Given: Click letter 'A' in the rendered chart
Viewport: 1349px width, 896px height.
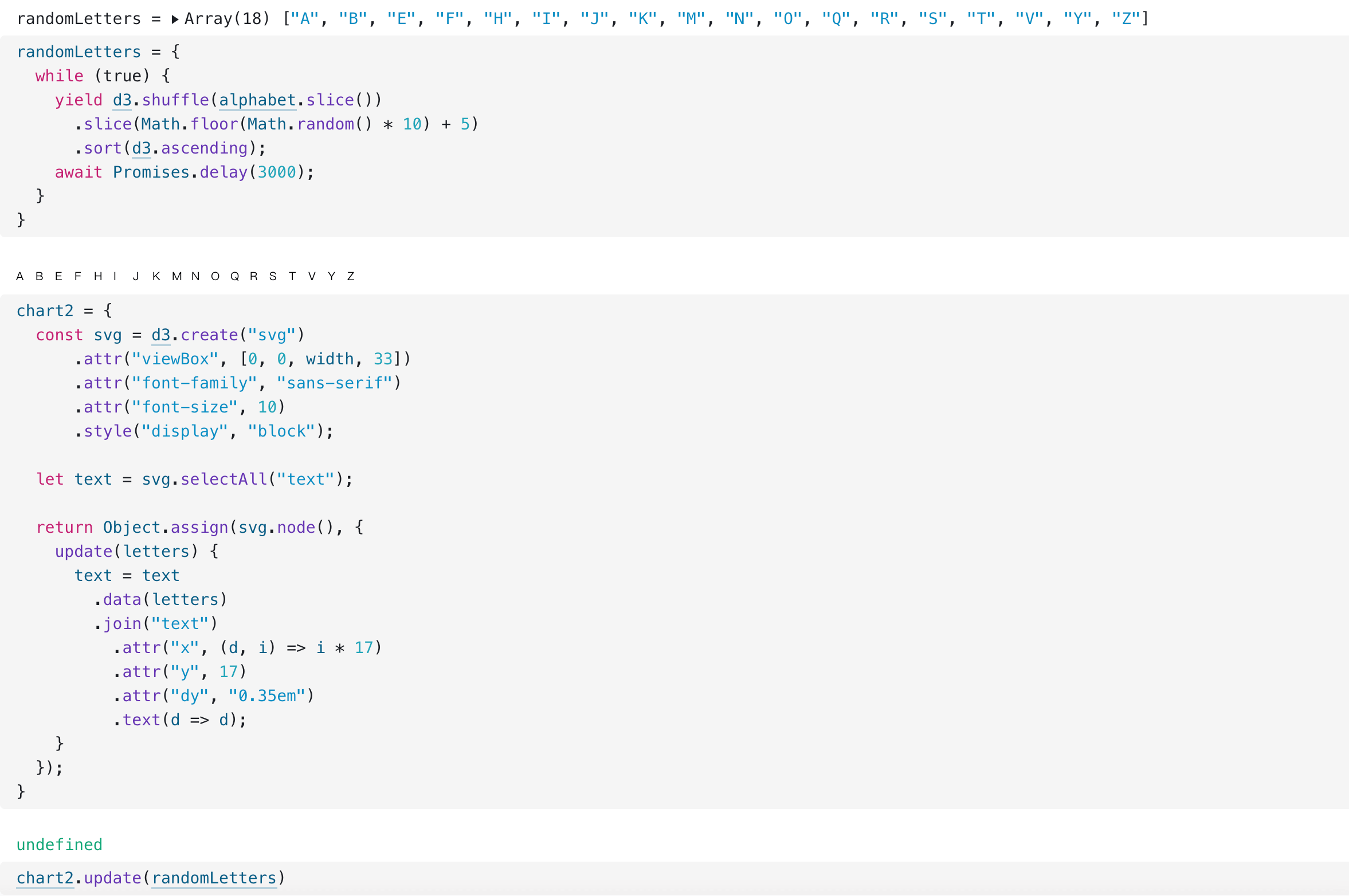Looking at the screenshot, I should pyautogui.click(x=20, y=277).
